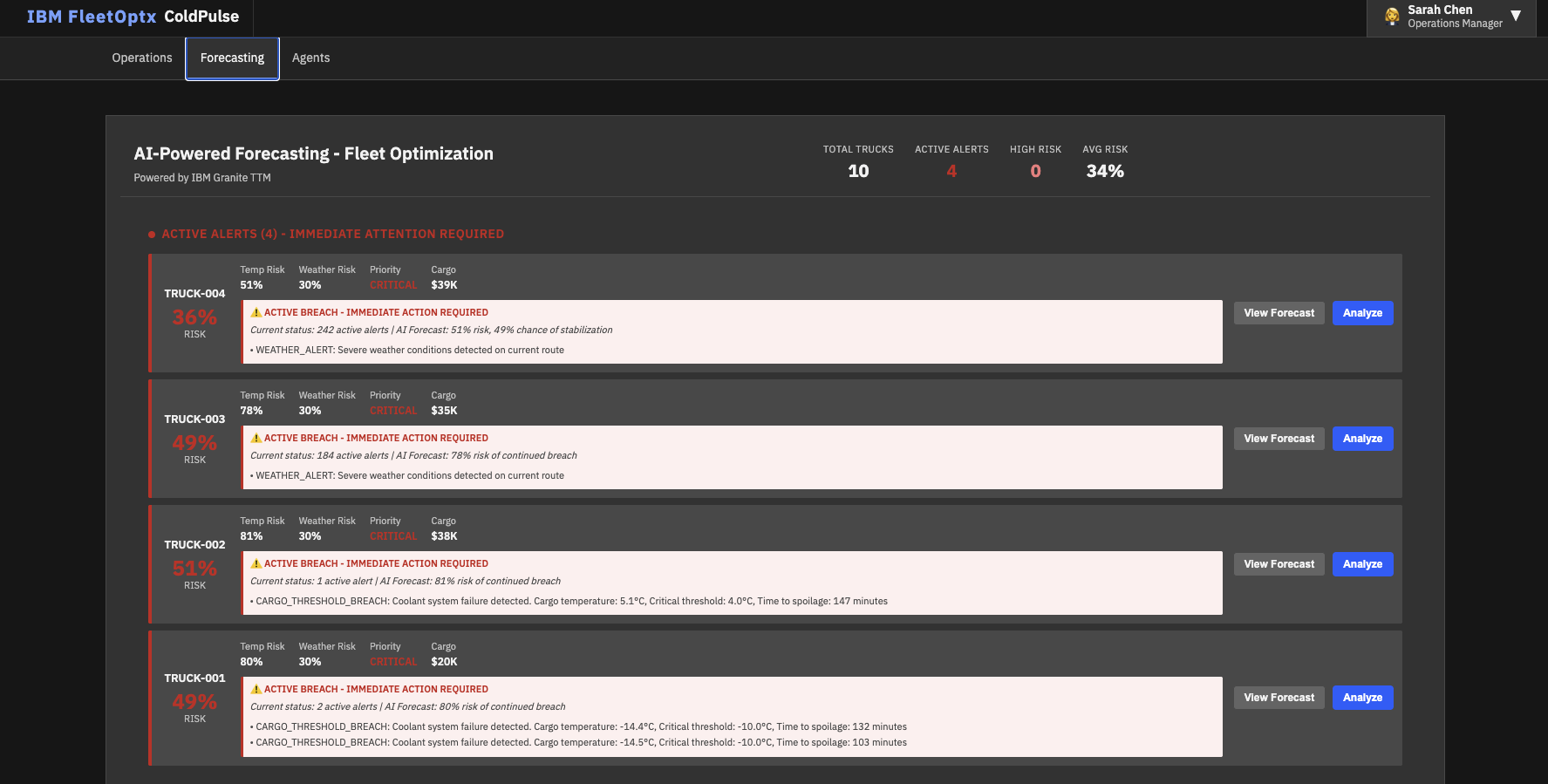The width and height of the screenshot is (1548, 784).
Task: Click TRUCK-004 CRITICAL priority label
Action: coord(393,285)
